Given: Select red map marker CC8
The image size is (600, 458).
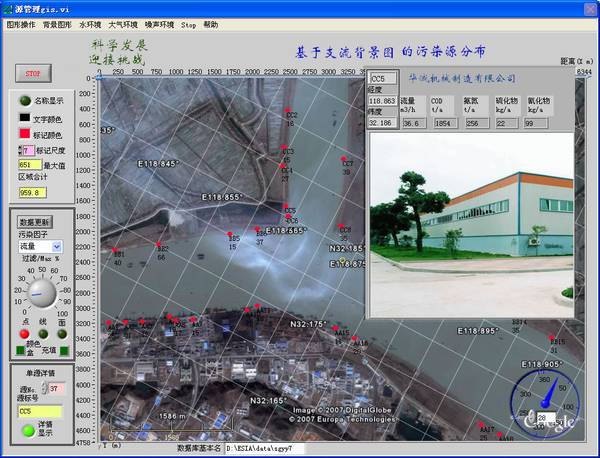Looking at the screenshot, I should coord(341,226).
